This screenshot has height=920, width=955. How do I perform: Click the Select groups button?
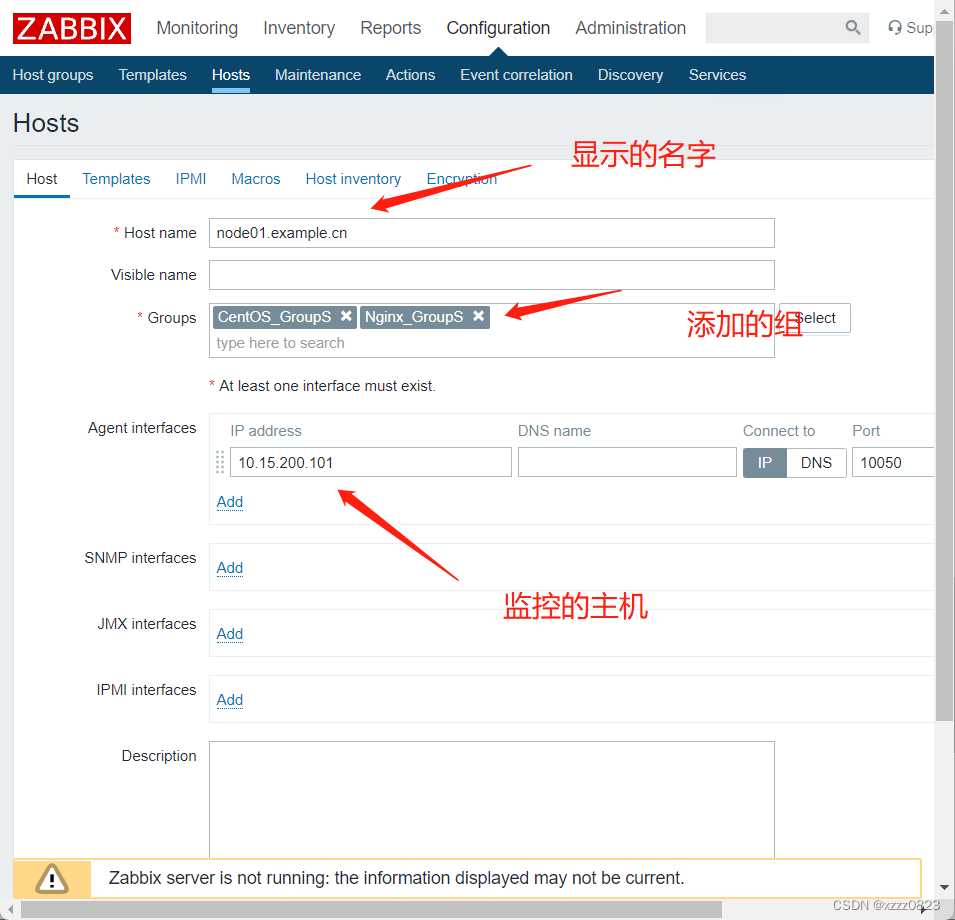coord(814,318)
